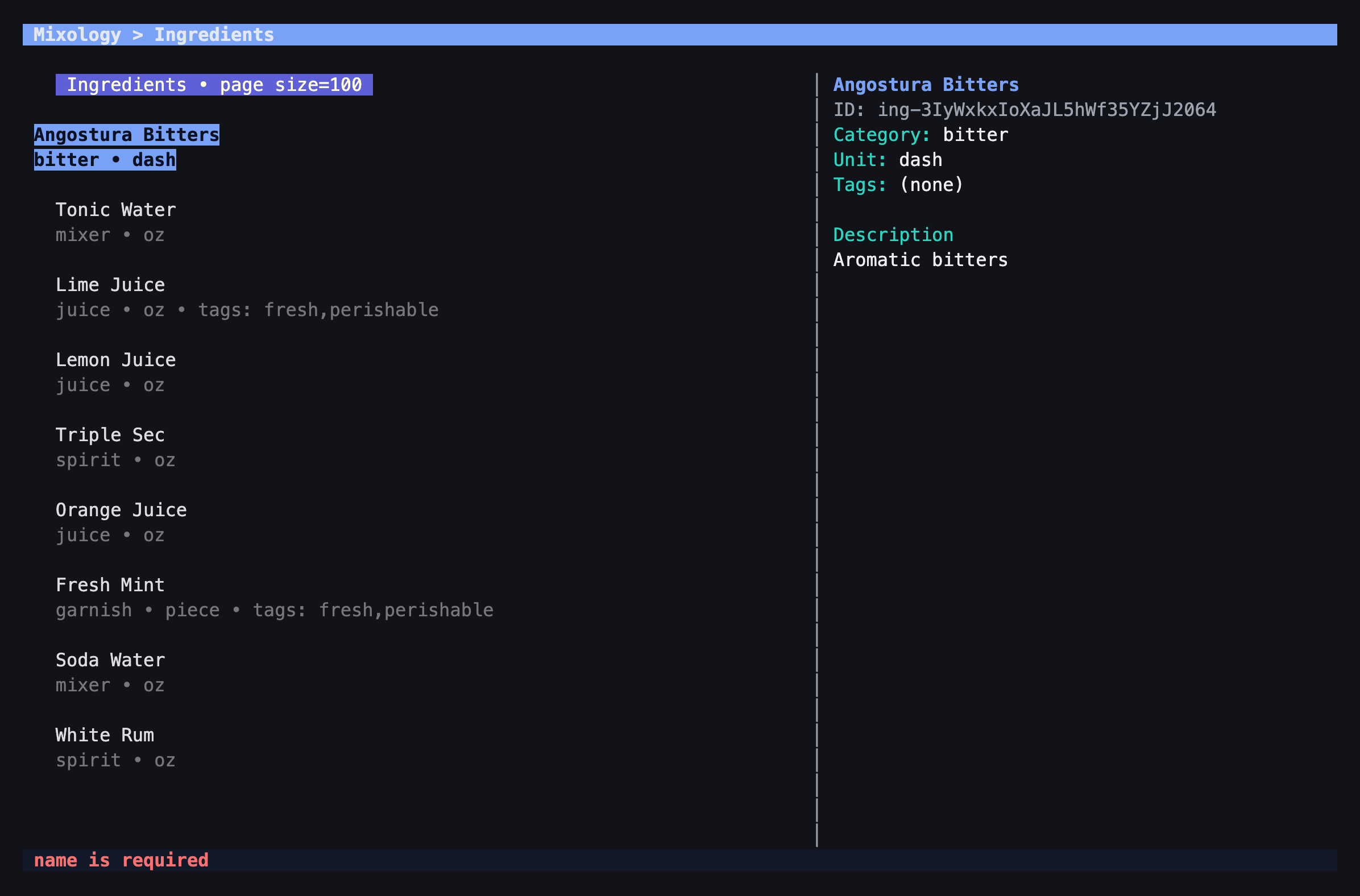Click the Mixology breadcrumb
Image resolution: width=1360 pixels, height=896 pixels.
[77, 35]
